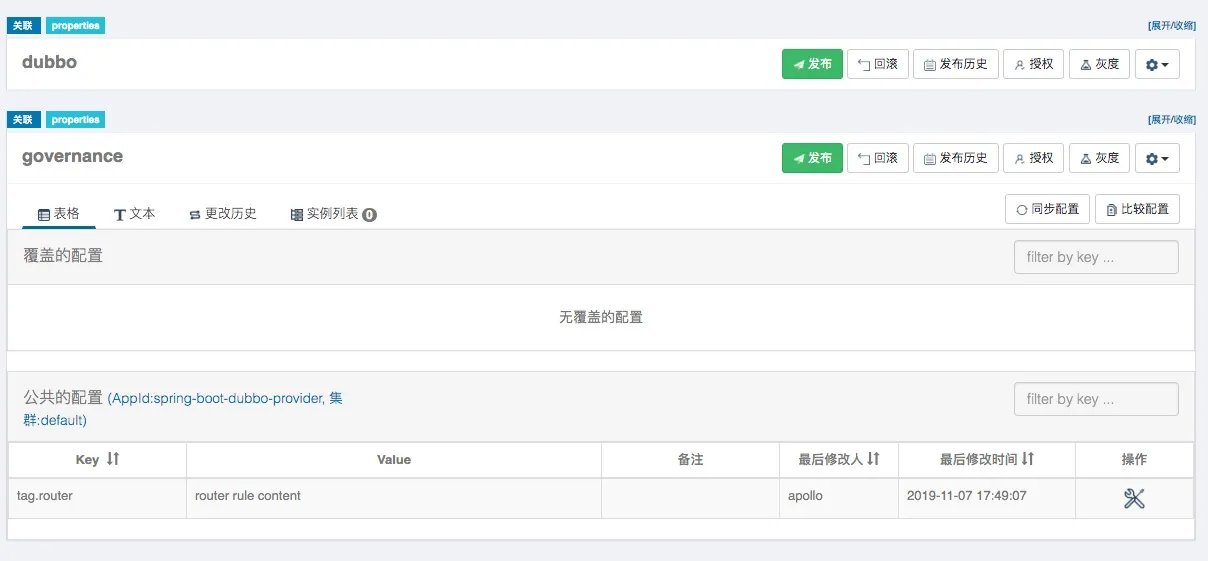Toggle 展开/收缩 expand-collapse for governance
1208x561 pixels.
tap(1171, 120)
